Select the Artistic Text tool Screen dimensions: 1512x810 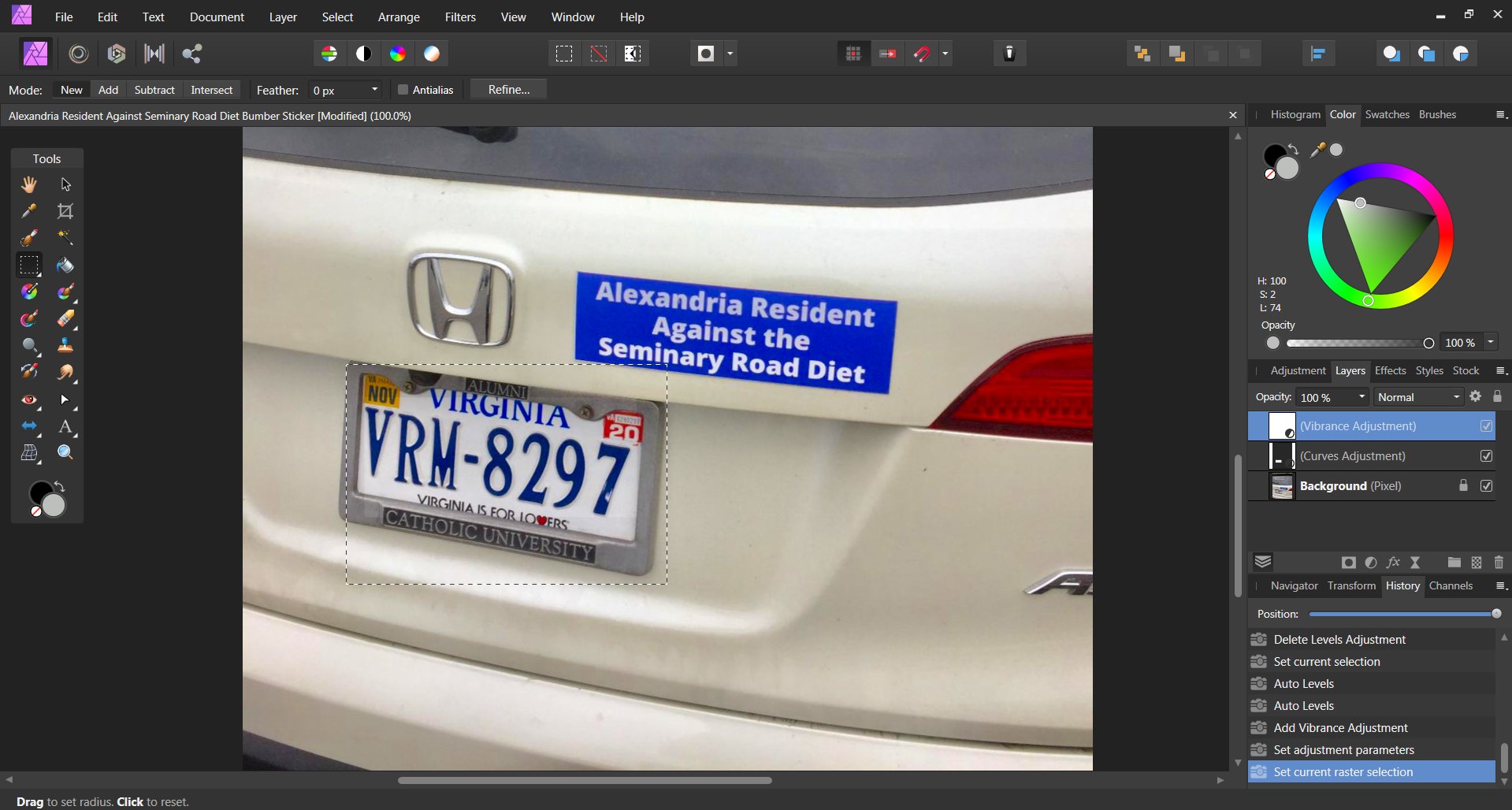pyautogui.click(x=65, y=426)
